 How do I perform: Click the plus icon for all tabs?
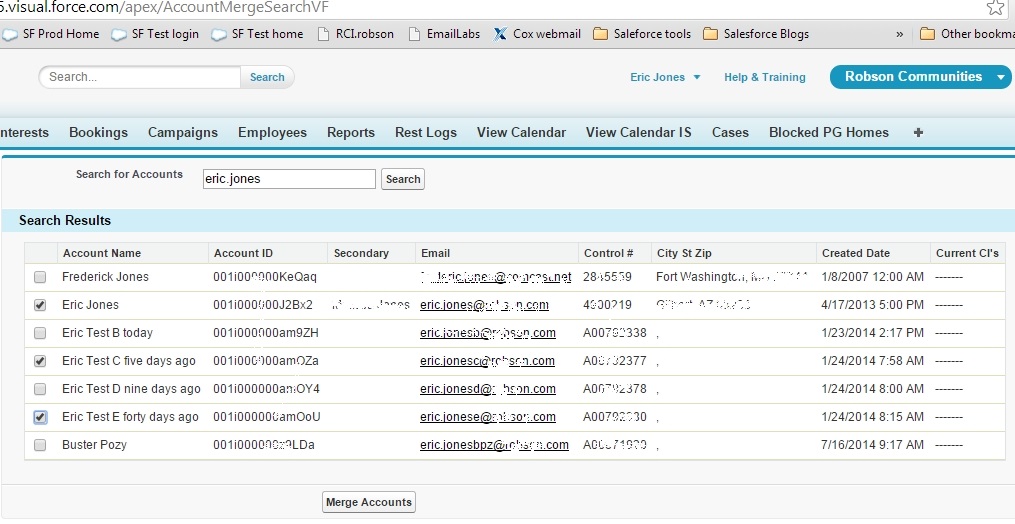[918, 132]
